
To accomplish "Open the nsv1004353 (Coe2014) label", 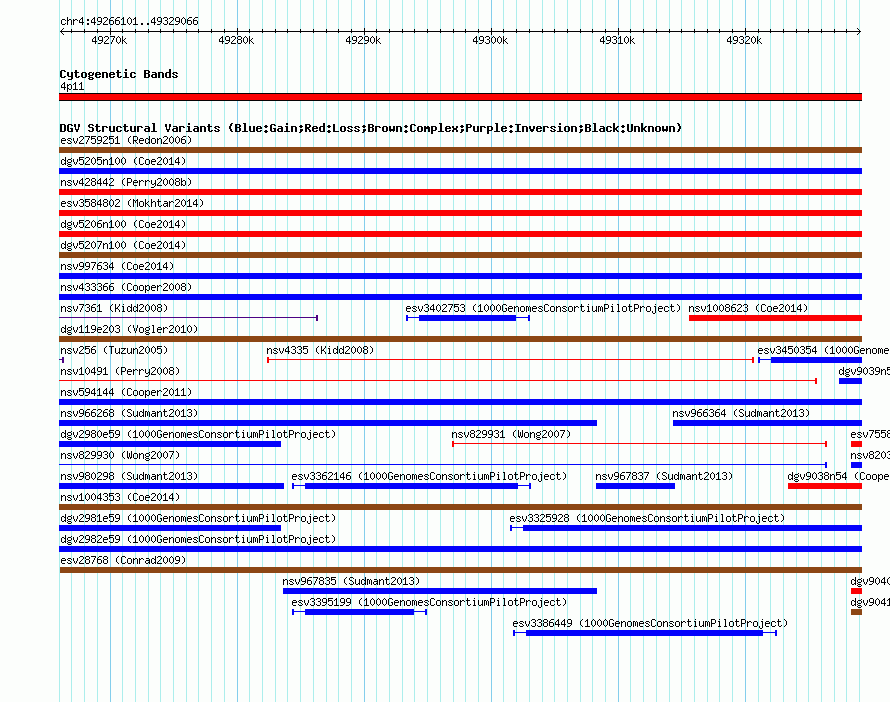I will 120,497.
